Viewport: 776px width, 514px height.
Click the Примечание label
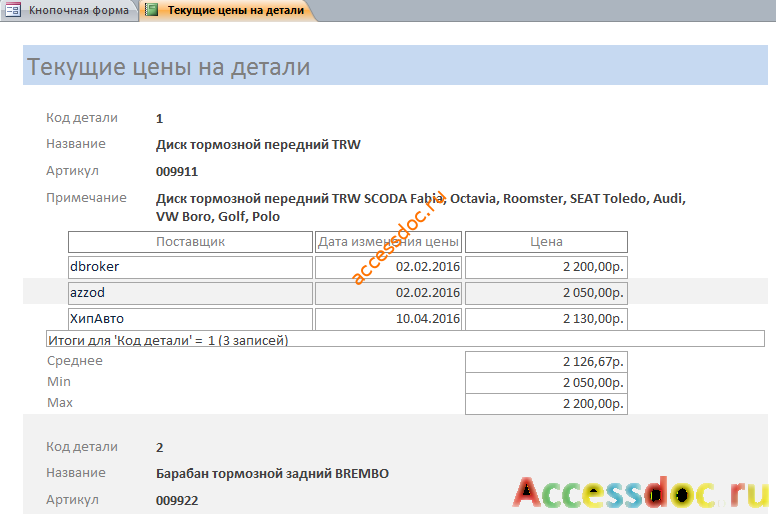pos(87,198)
